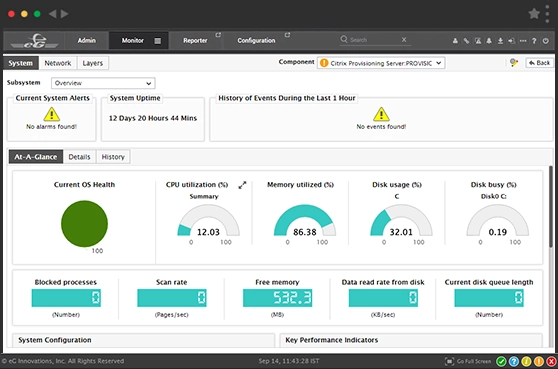Click the sign-in arrow icon in toolbar
This screenshot has height=369, width=558.
click(511, 41)
